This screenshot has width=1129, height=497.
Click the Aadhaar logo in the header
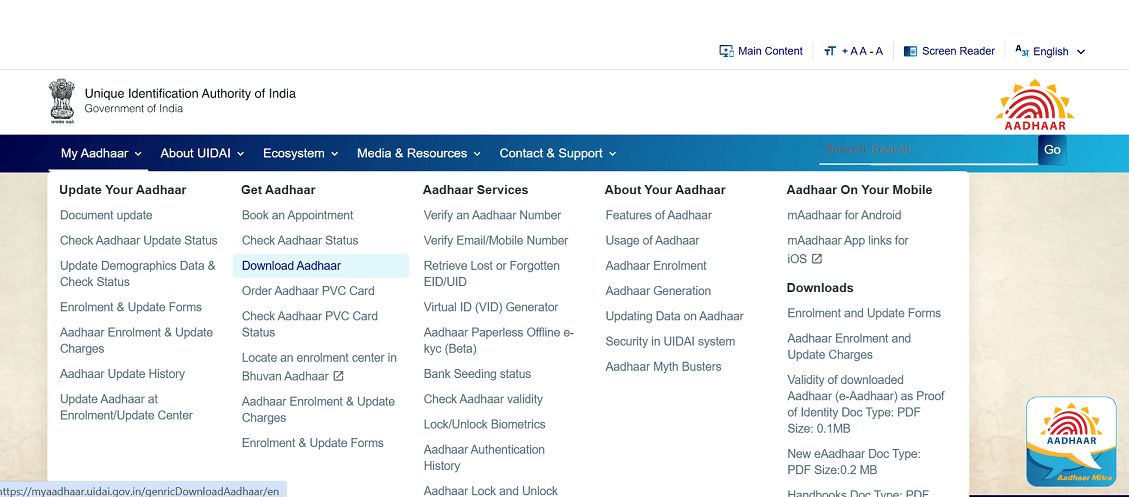click(1035, 105)
